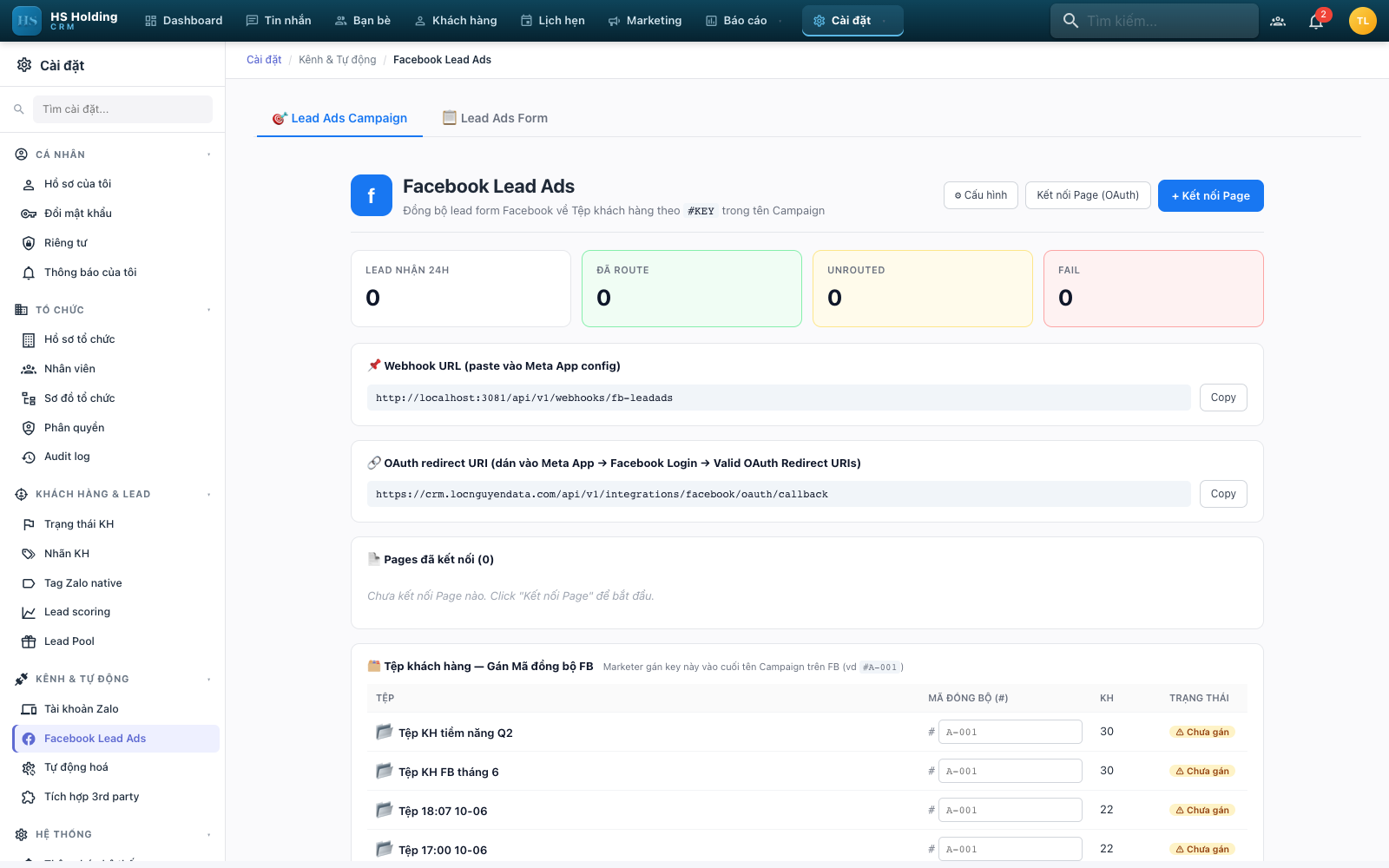
Task: Open Bạn bè in top navigation
Action: (363, 21)
